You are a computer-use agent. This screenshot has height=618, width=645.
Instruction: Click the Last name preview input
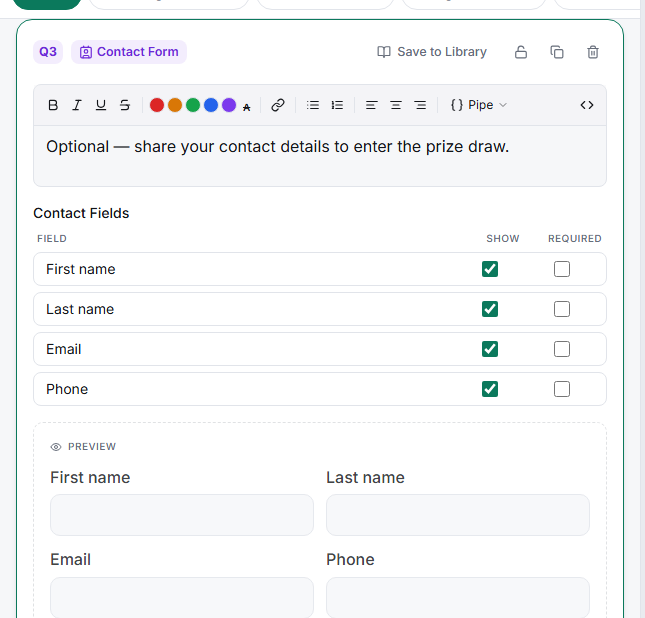[458, 515]
